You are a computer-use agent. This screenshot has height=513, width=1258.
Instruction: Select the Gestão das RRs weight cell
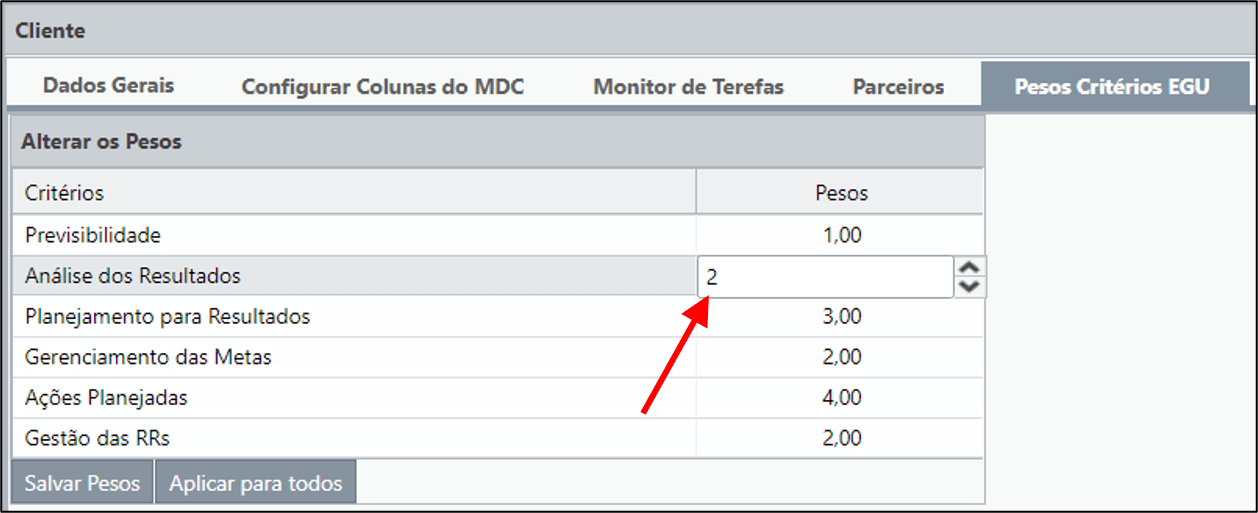click(839, 438)
